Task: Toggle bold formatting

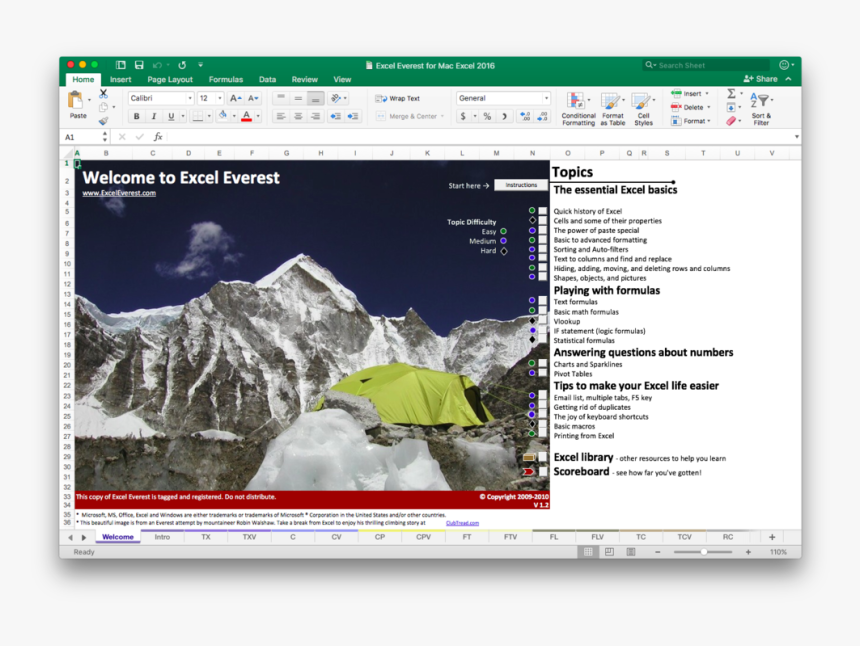Action: [x=136, y=116]
